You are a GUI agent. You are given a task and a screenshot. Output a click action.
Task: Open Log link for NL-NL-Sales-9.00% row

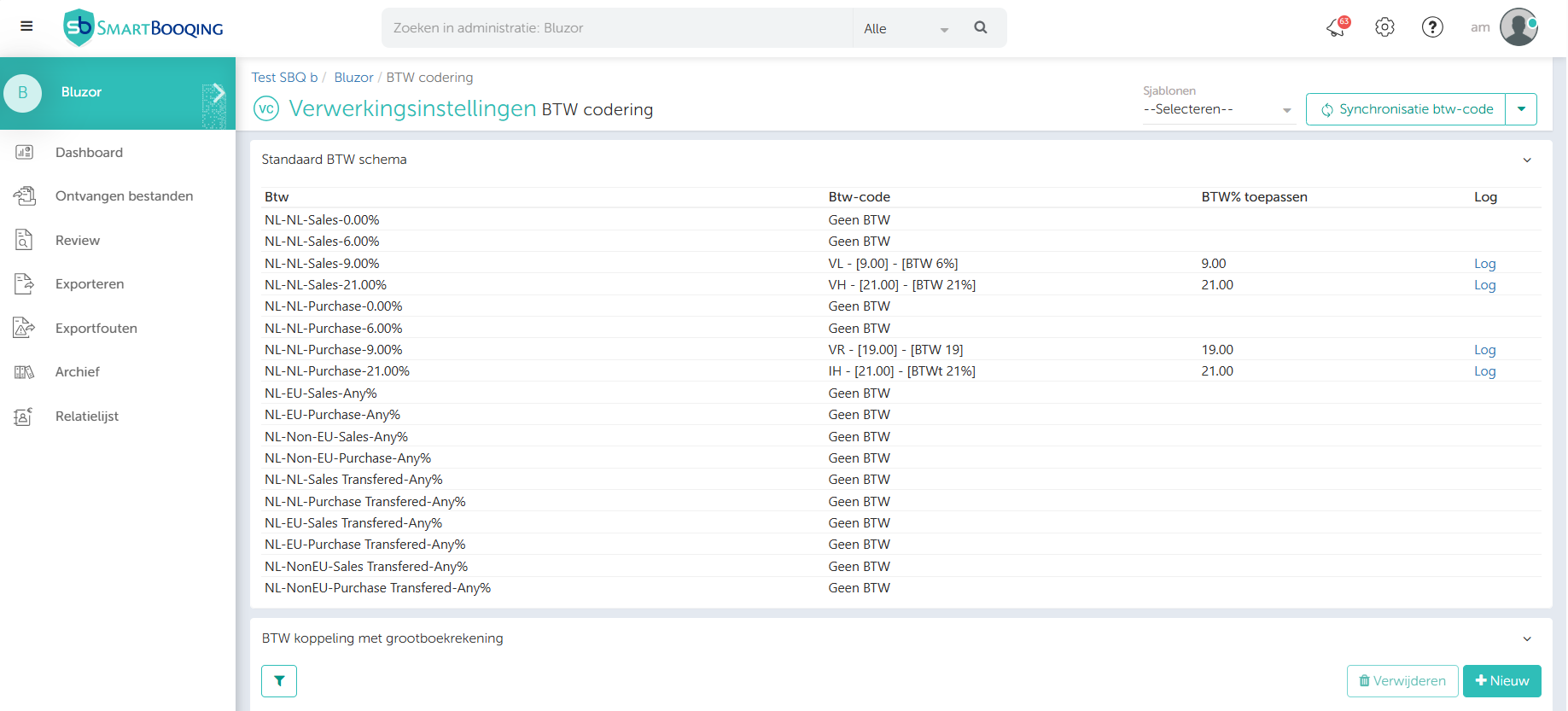coord(1484,264)
